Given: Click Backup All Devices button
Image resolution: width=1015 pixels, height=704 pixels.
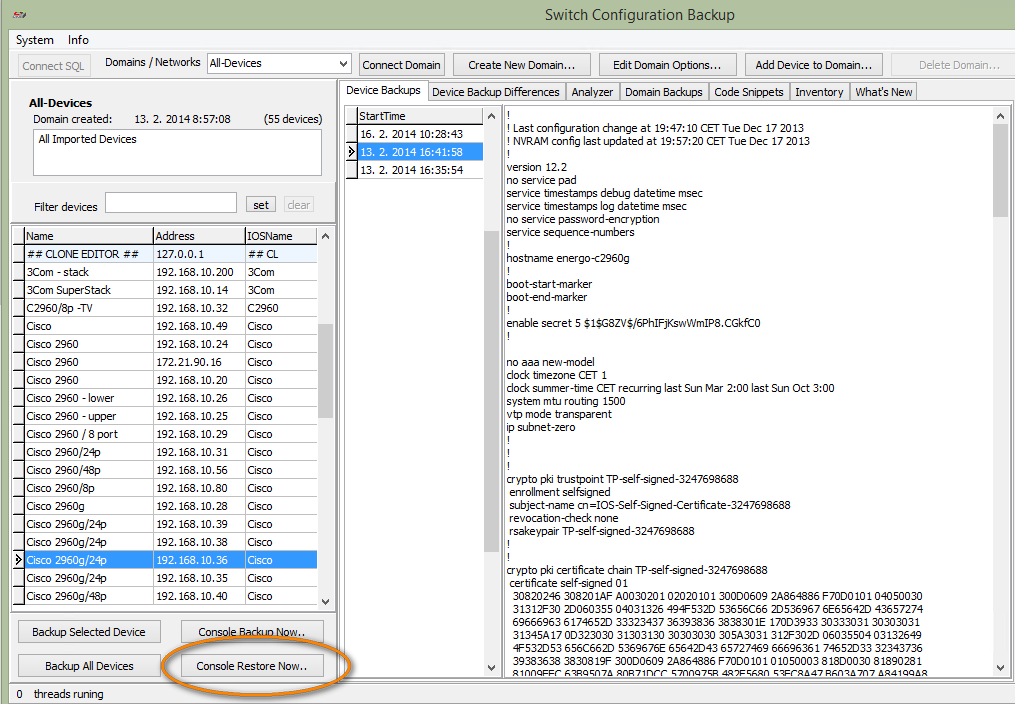Looking at the screenshot, I should [x=89, y=666].
